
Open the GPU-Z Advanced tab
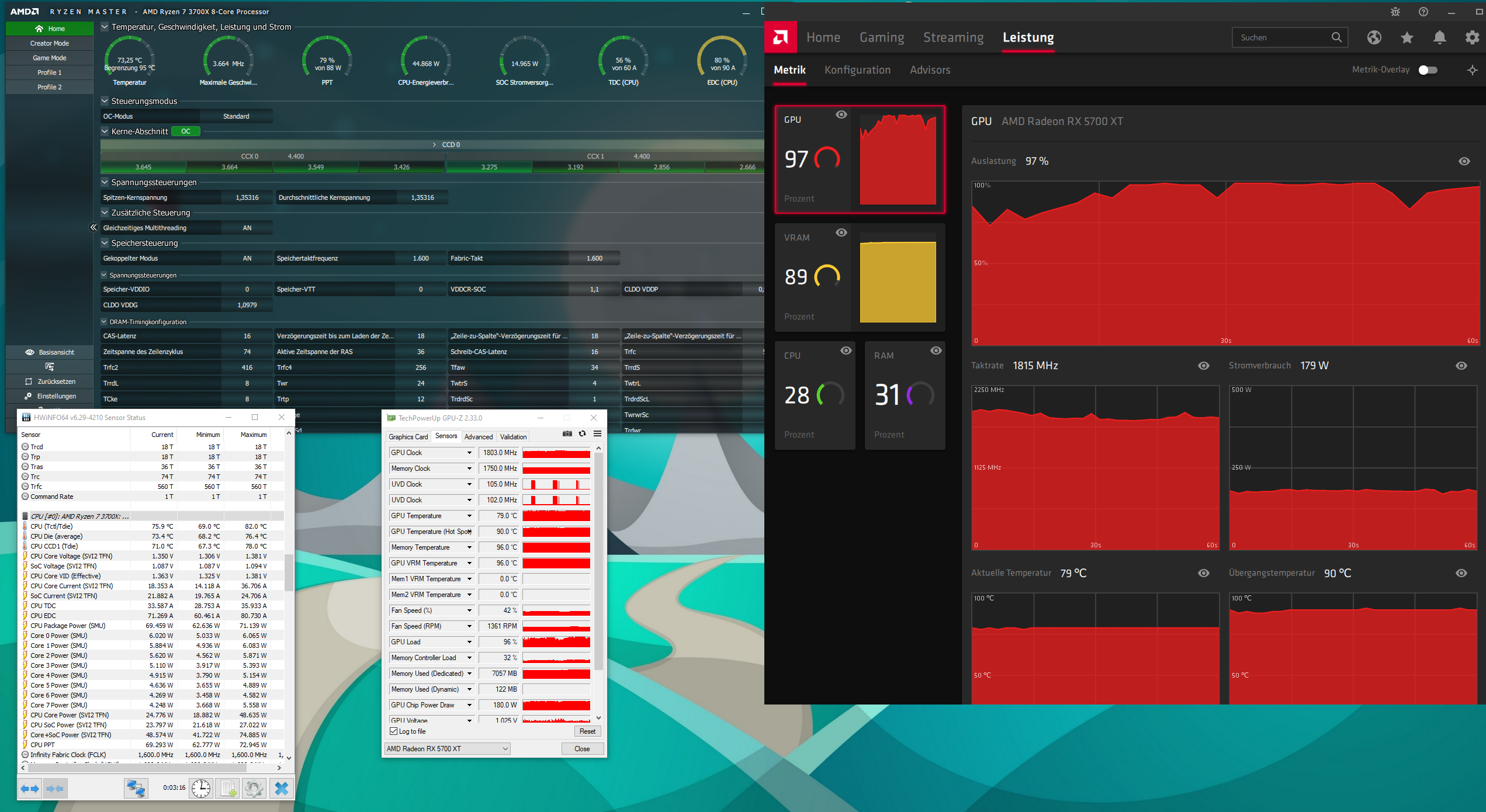[478, 436]
